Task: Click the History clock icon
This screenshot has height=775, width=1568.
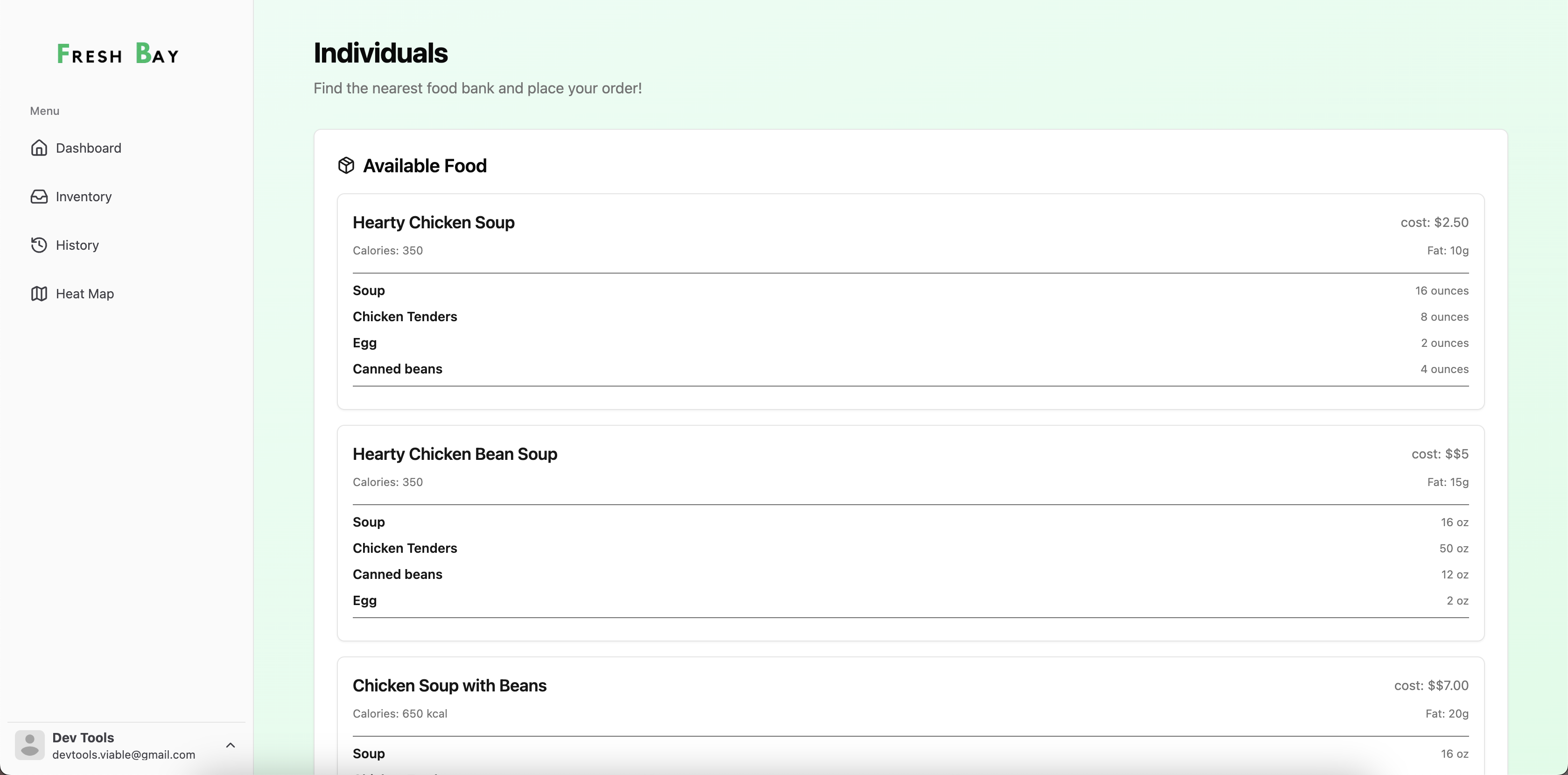Action: coord(39,245)
